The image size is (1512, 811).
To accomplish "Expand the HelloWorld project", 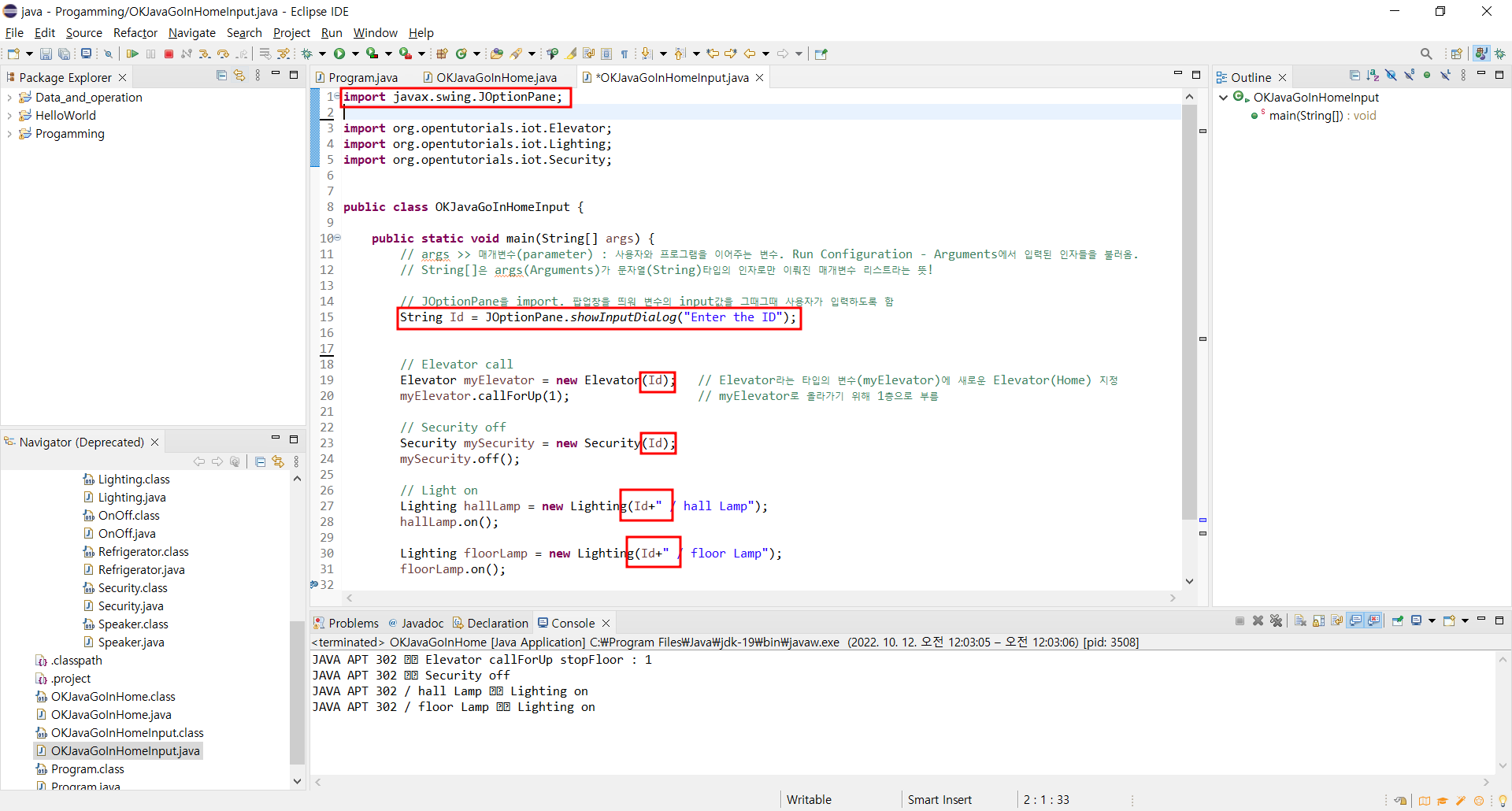I will point(9,116).
